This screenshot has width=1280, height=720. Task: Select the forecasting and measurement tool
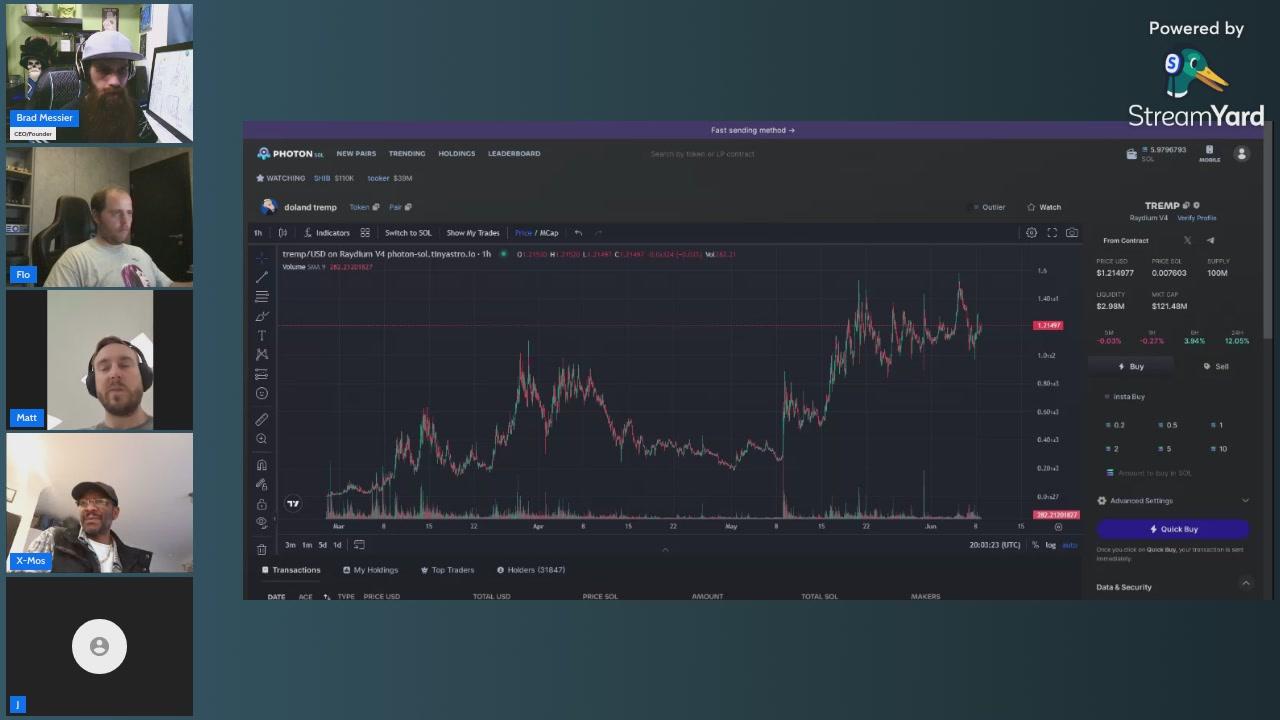pyautogui.click(x=262, y=374)
